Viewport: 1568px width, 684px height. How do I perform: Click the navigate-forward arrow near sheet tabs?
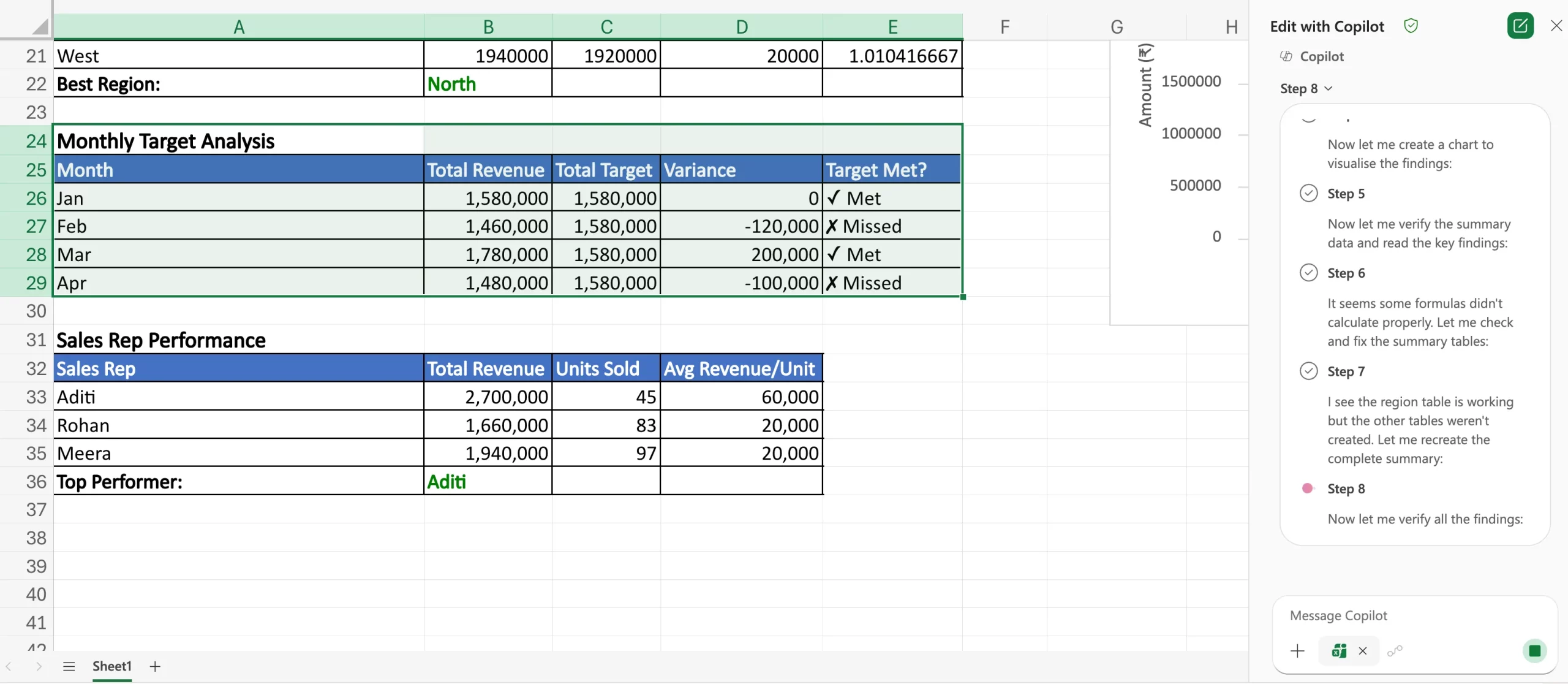coord(39,666)
